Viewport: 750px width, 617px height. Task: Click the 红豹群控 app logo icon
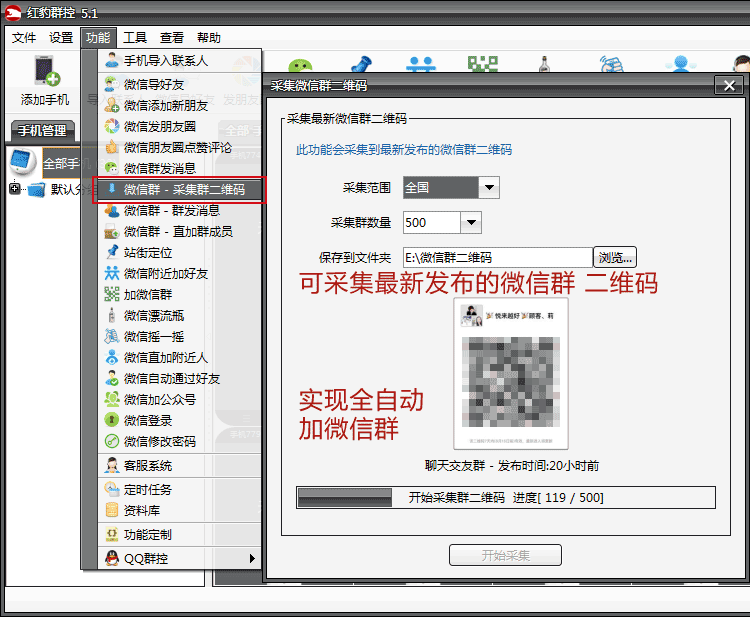[x=13, y=12]
